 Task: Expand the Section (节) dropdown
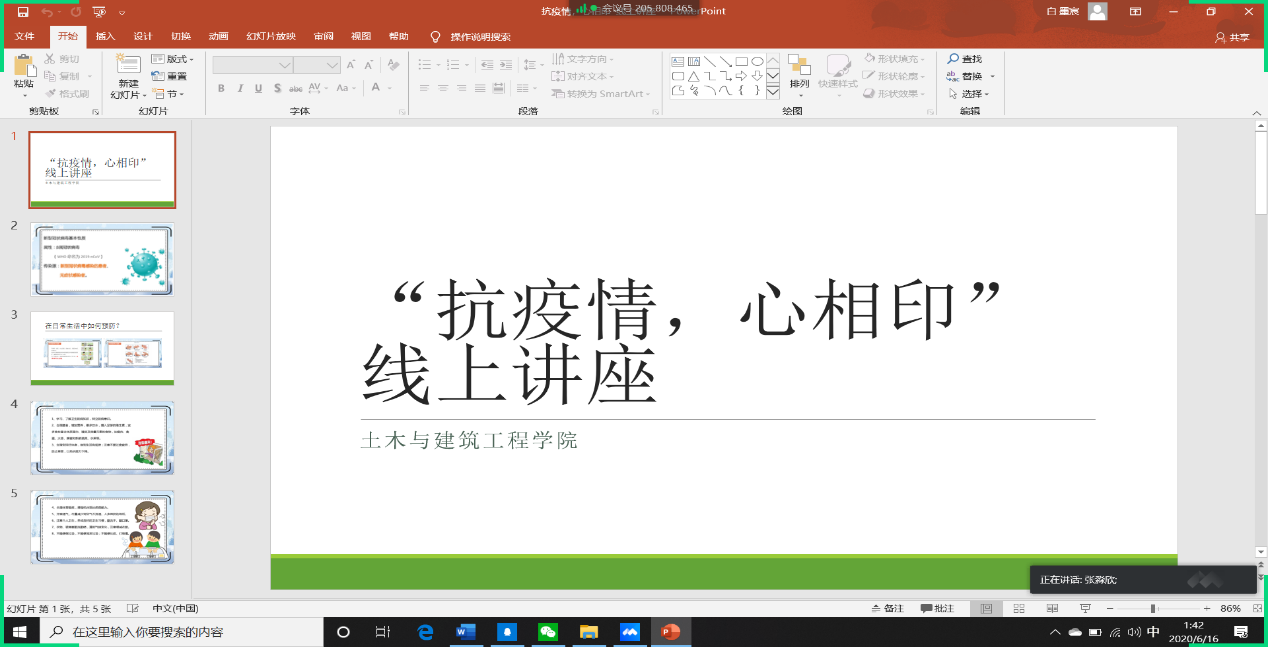(169, 94)
